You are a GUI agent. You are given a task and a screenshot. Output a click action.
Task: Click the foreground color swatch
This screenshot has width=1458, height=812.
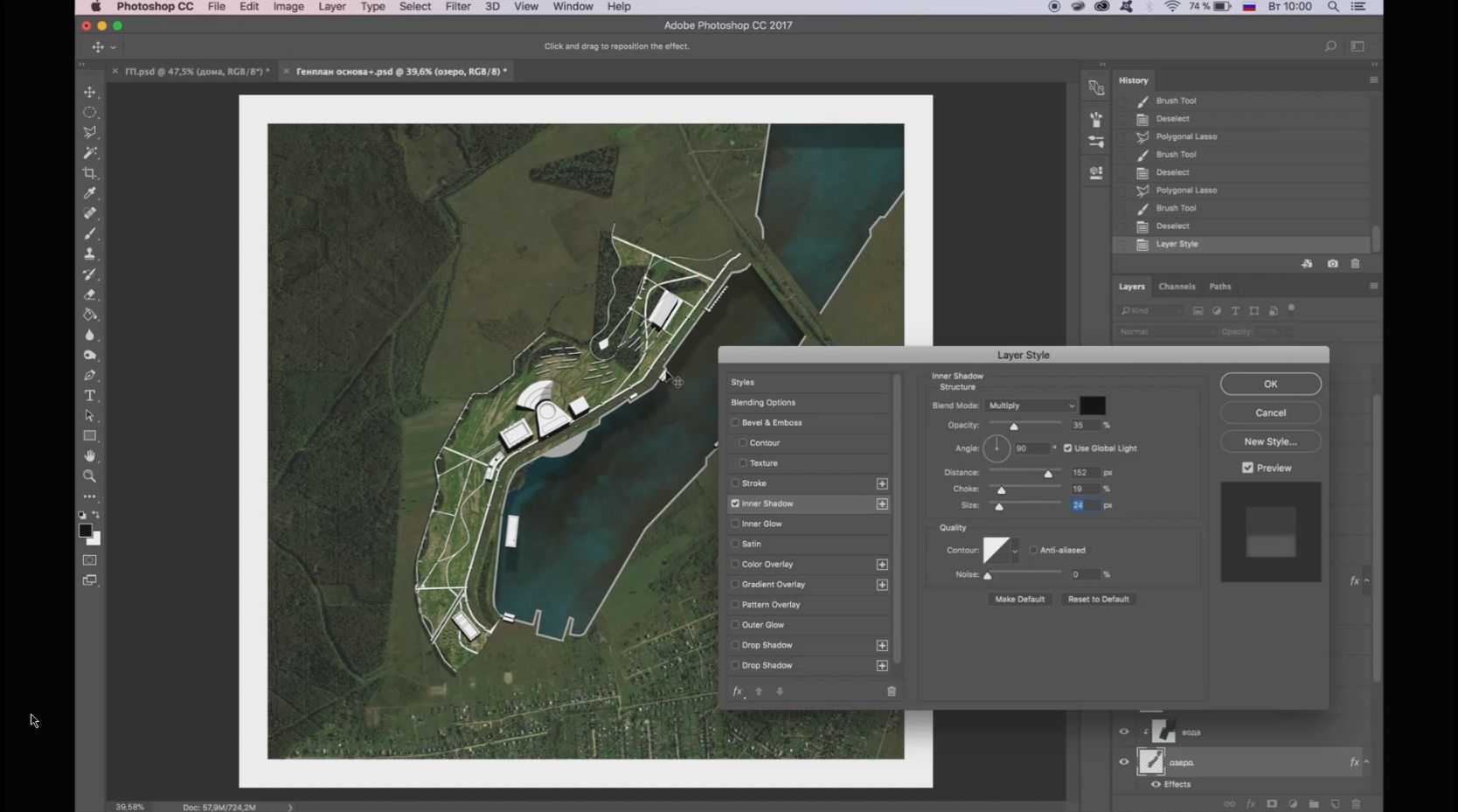[86, 531]
